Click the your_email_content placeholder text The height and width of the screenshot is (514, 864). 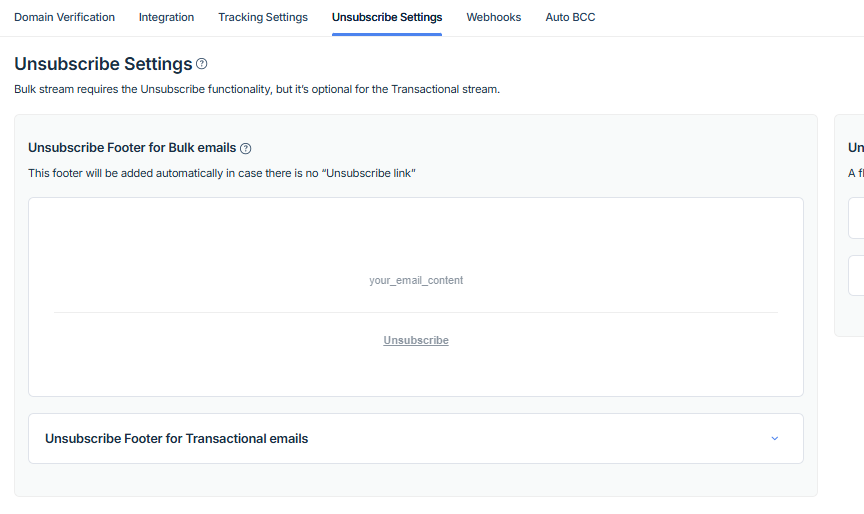[416, 281]
